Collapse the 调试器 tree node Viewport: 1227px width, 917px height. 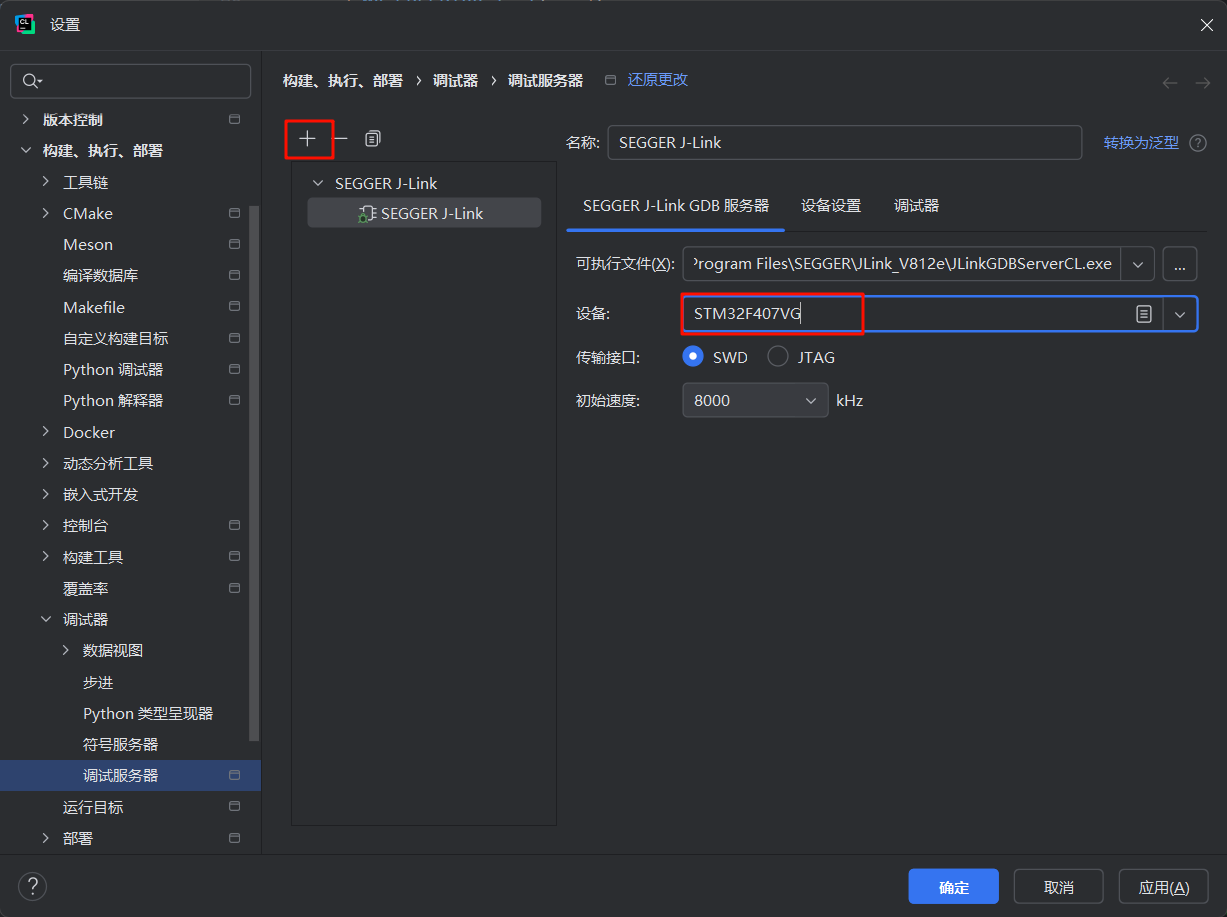tap(46, 619)
